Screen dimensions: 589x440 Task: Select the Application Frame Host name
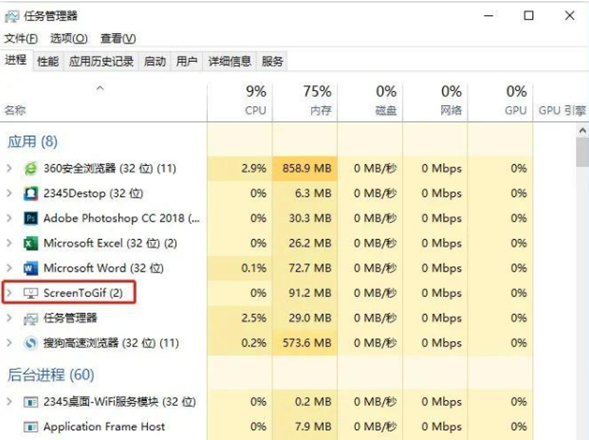click(x=104, y=426)
